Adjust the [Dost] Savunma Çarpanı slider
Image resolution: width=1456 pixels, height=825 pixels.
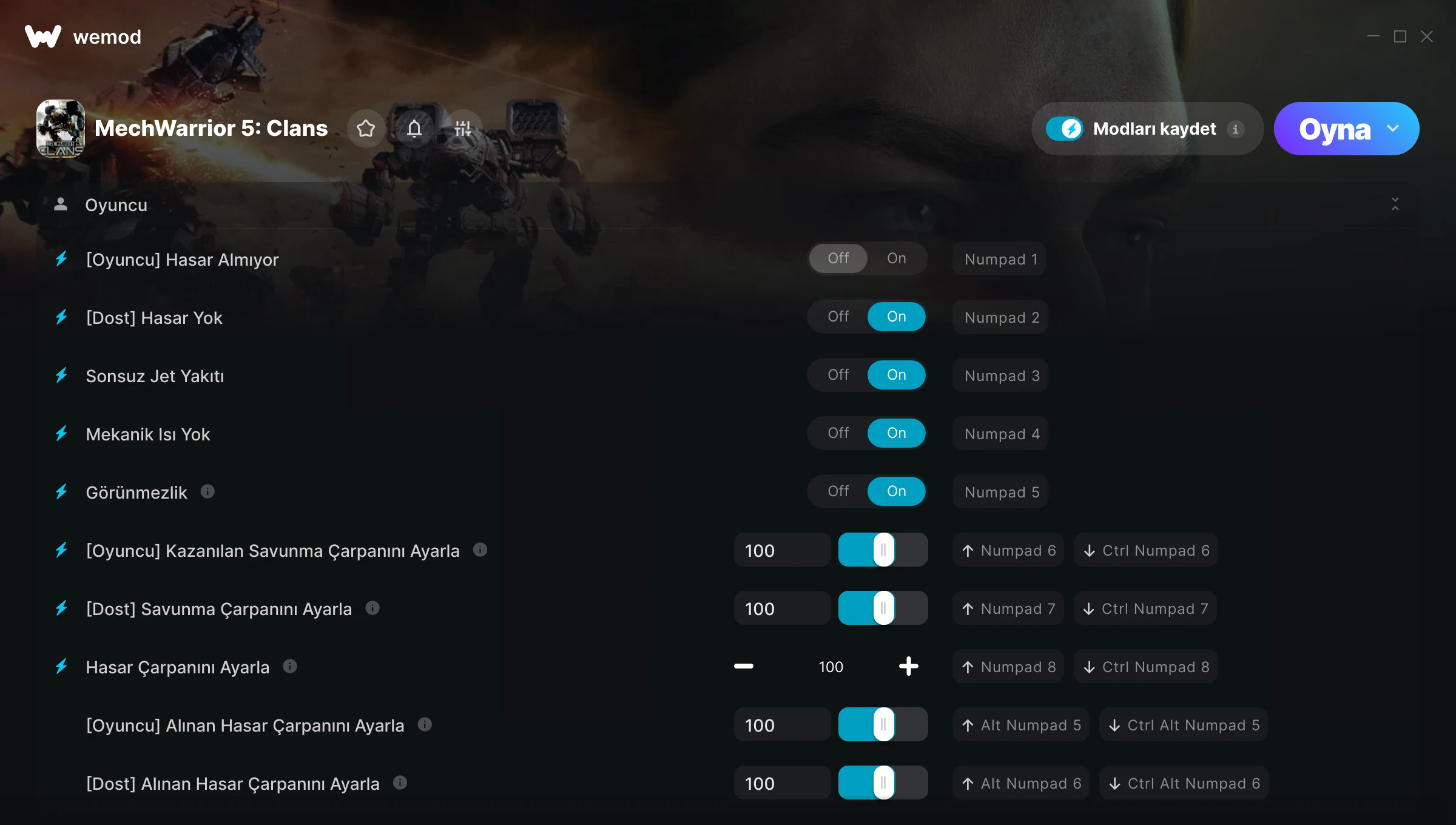[883, 608]
